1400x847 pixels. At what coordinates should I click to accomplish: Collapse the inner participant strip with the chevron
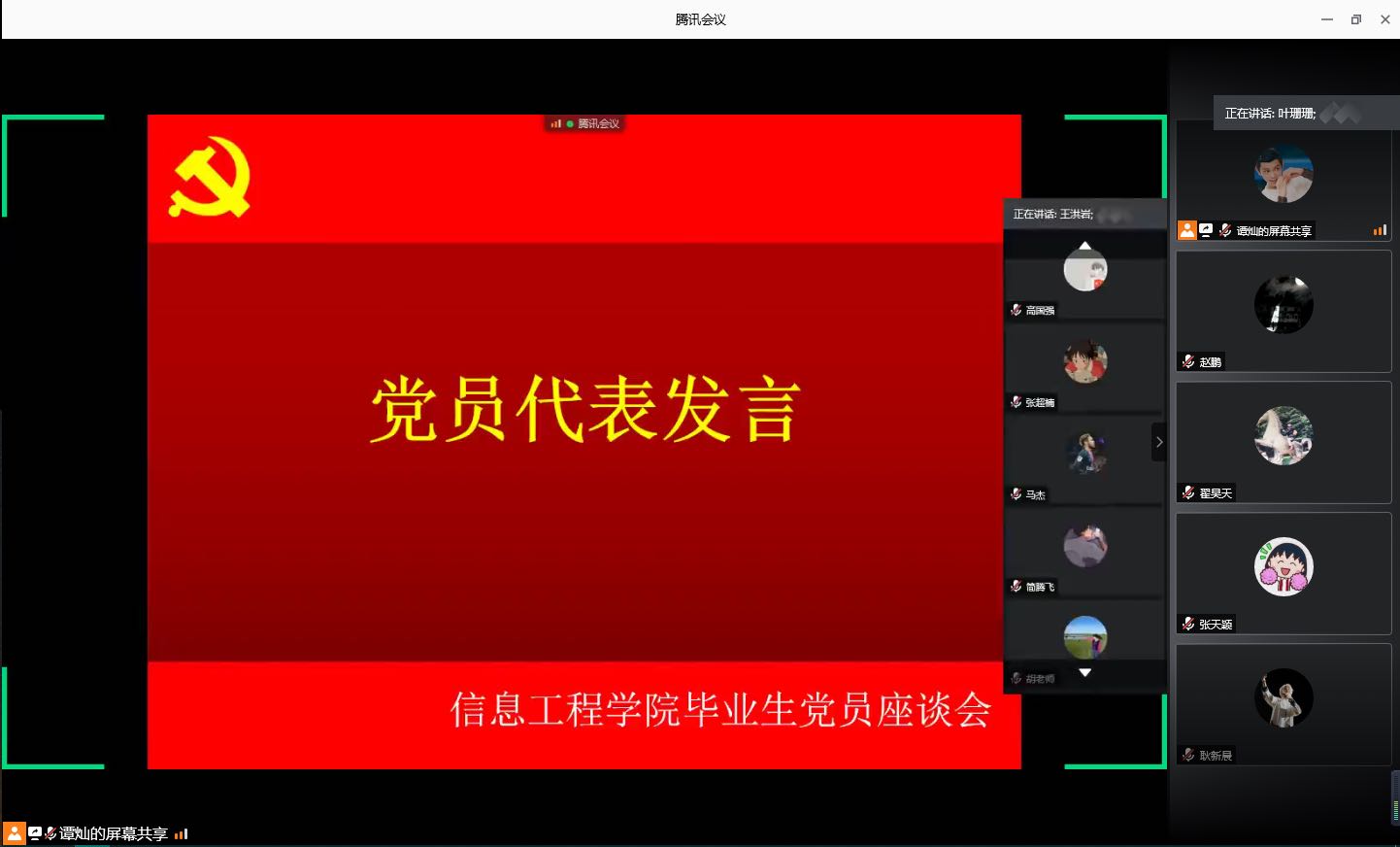pyautogui.click(x=1159, y=442)
